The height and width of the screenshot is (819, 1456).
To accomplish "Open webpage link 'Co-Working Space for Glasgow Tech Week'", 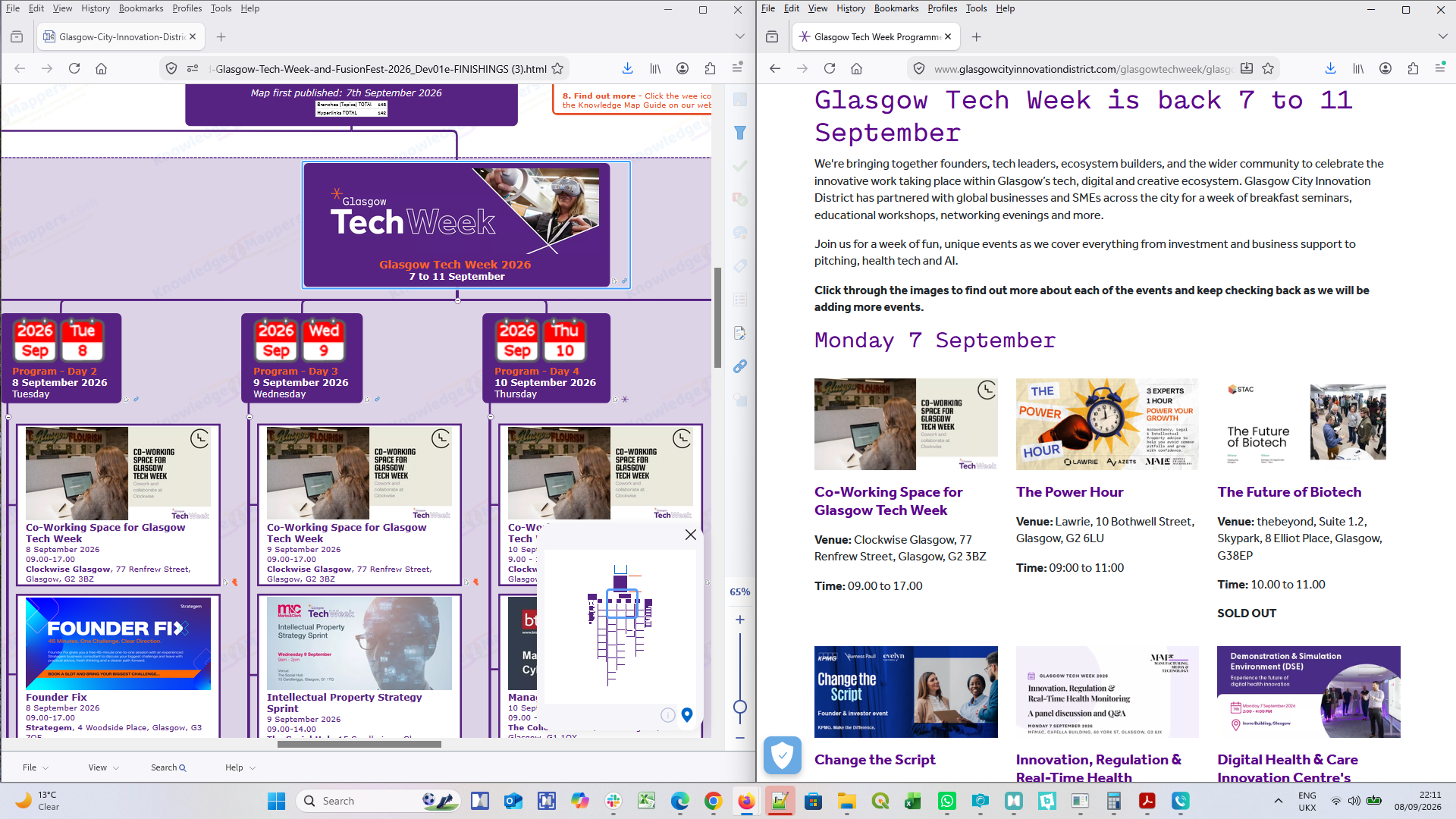I will click(888, 501).
